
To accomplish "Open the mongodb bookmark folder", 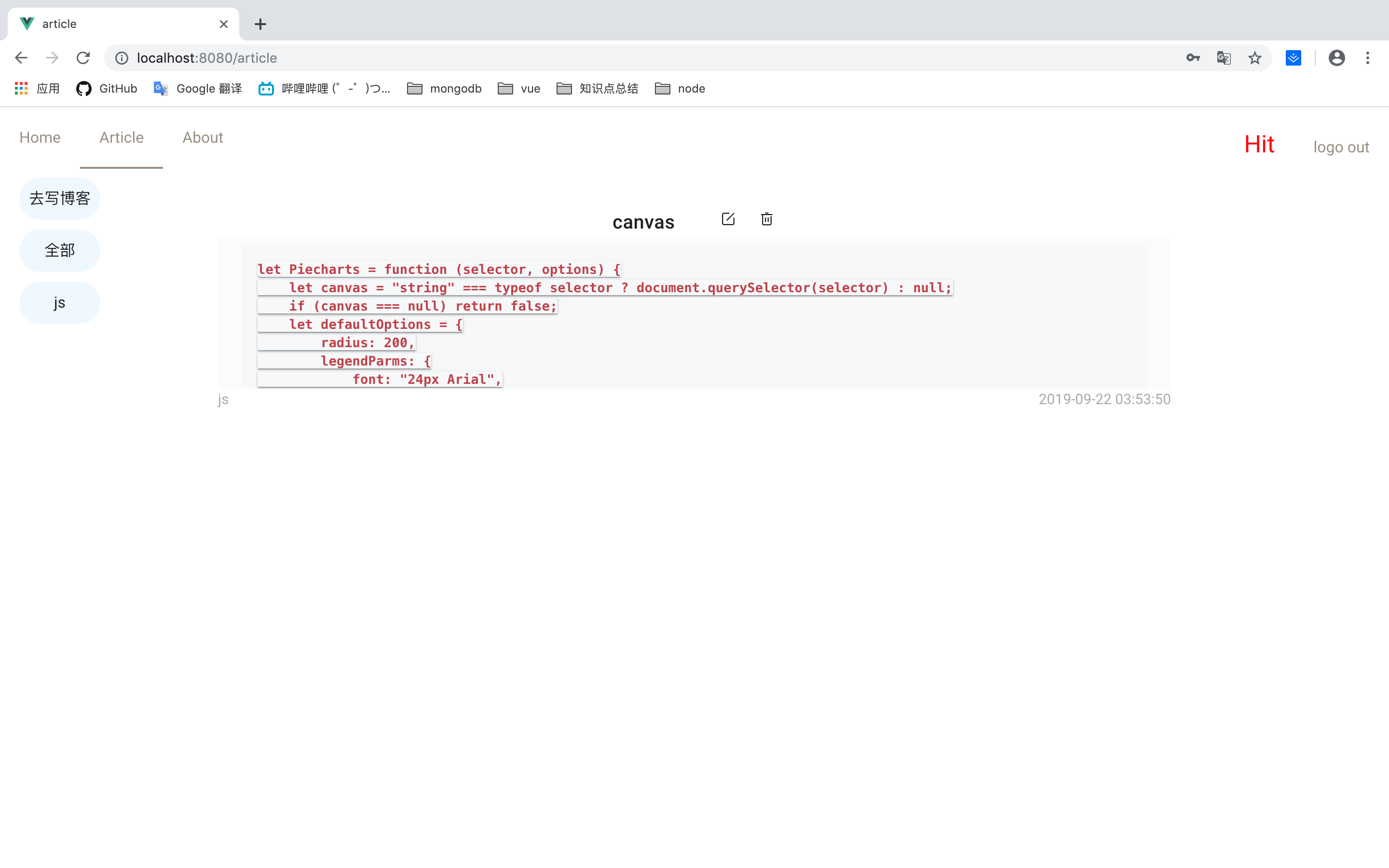I will (444, 88).
